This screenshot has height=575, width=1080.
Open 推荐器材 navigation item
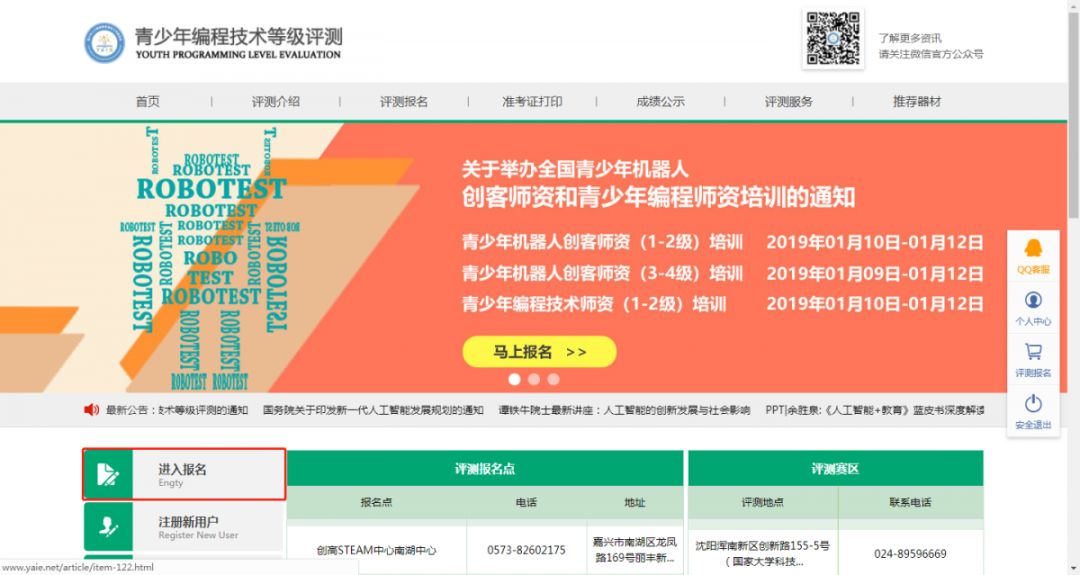tap(917, 101)
